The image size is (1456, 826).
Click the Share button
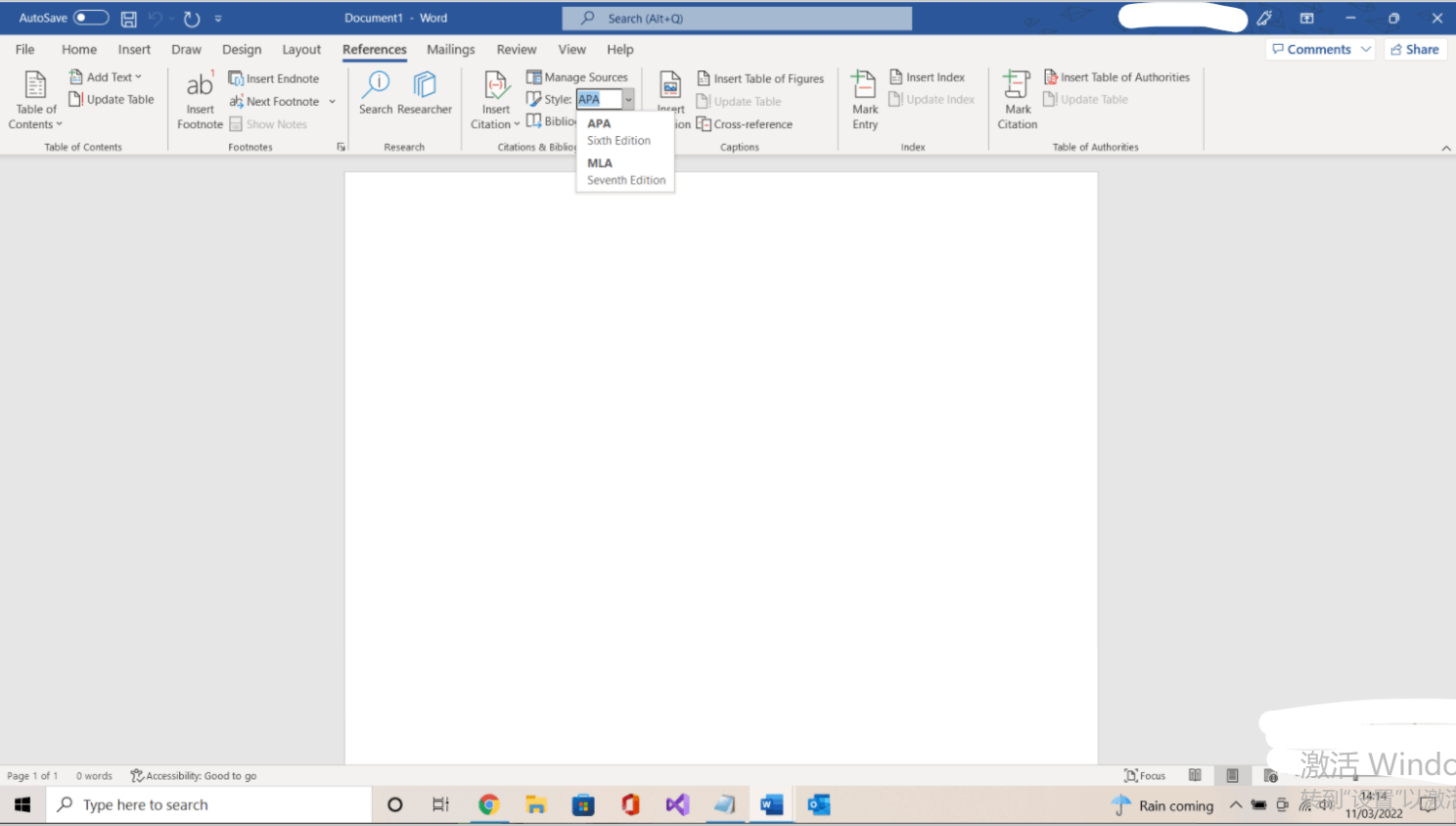(1415, 49)
